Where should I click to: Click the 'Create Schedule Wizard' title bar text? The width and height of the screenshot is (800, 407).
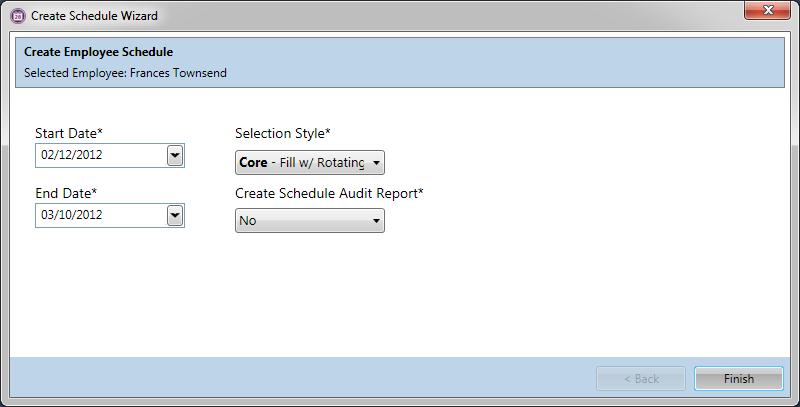click(94, 16)
